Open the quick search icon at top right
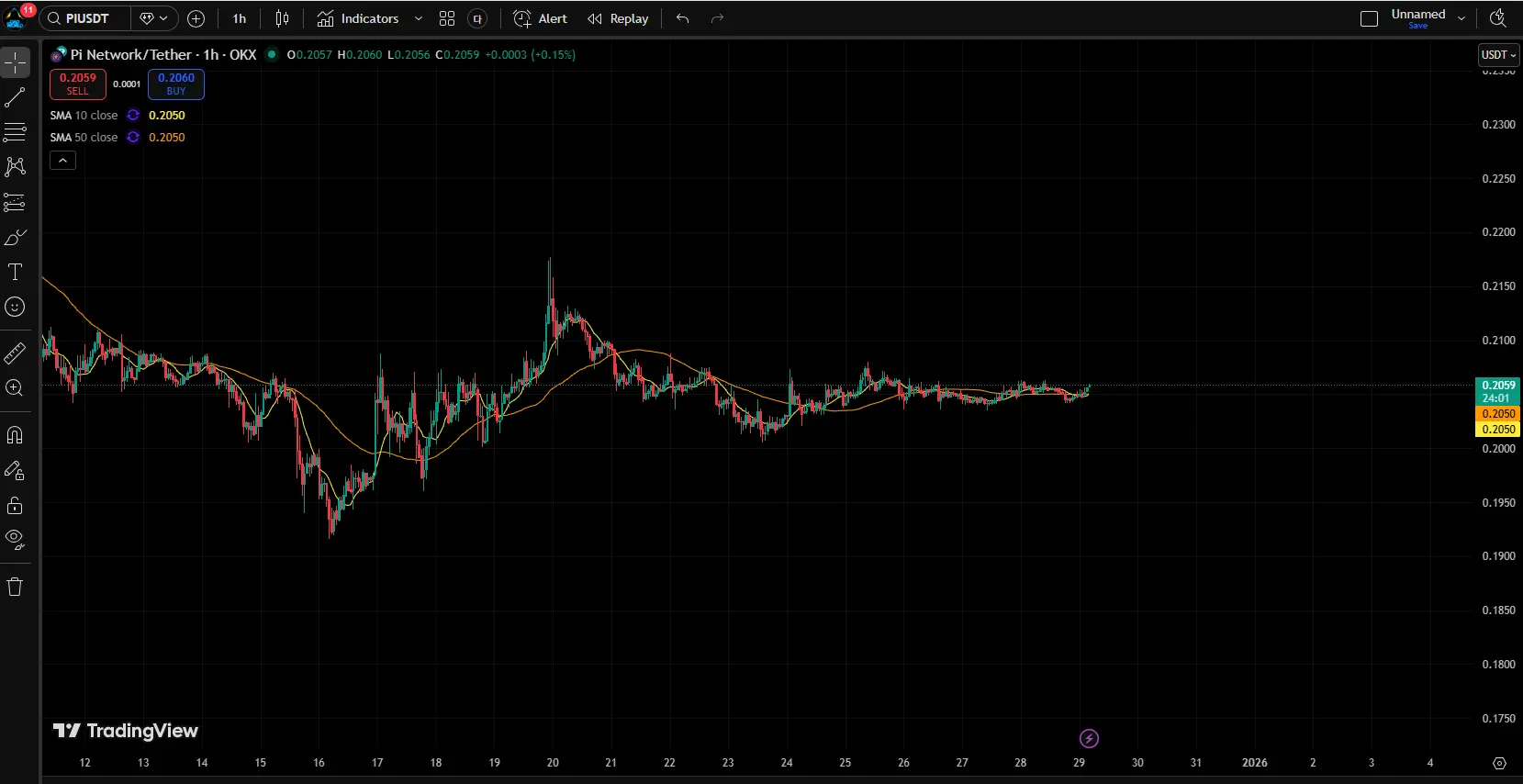 1498,18
